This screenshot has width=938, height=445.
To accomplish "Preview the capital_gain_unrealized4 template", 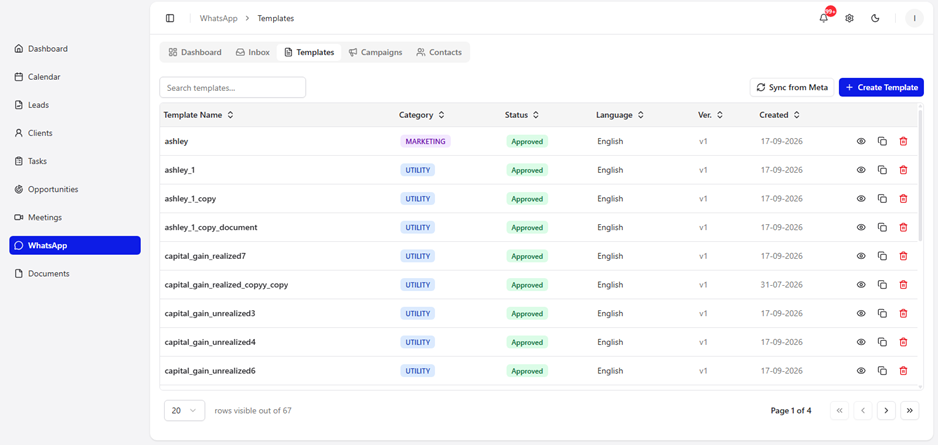I will click(861, 342).
